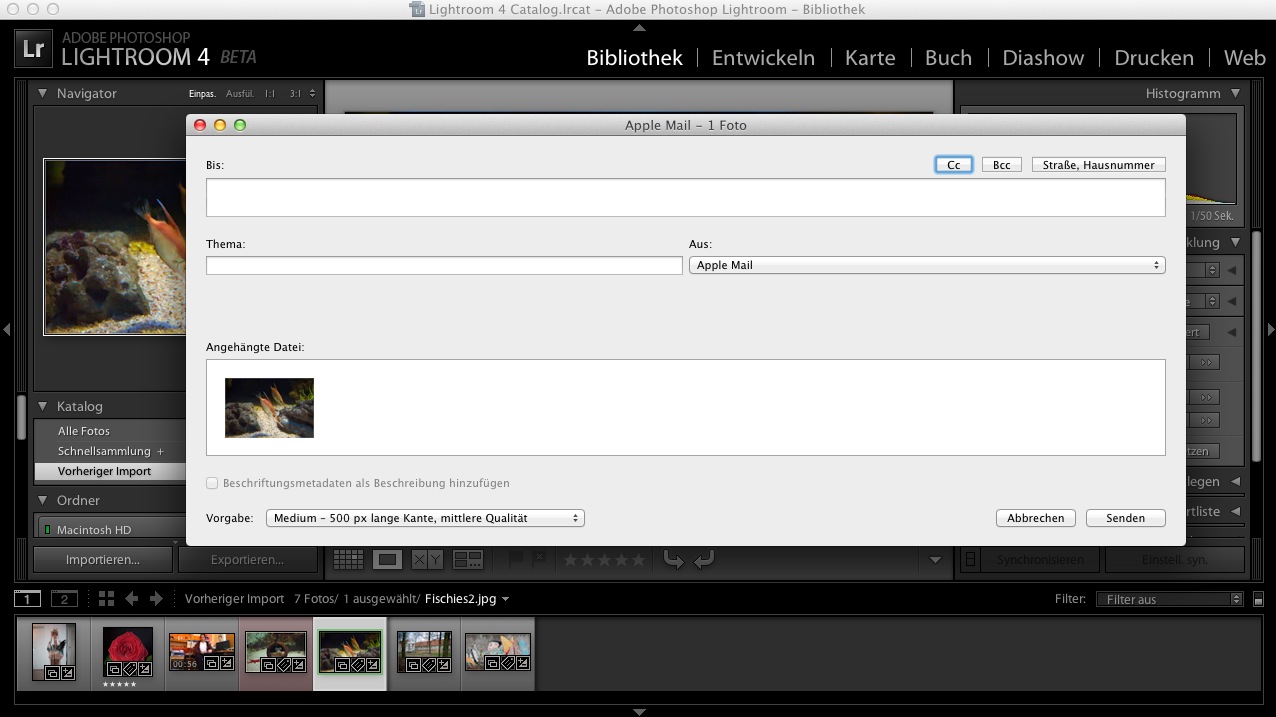Image resolution: width=1276 pixels, height=717 pixels.
Task: Open the Karte module
Action: (x=870, y=58)
